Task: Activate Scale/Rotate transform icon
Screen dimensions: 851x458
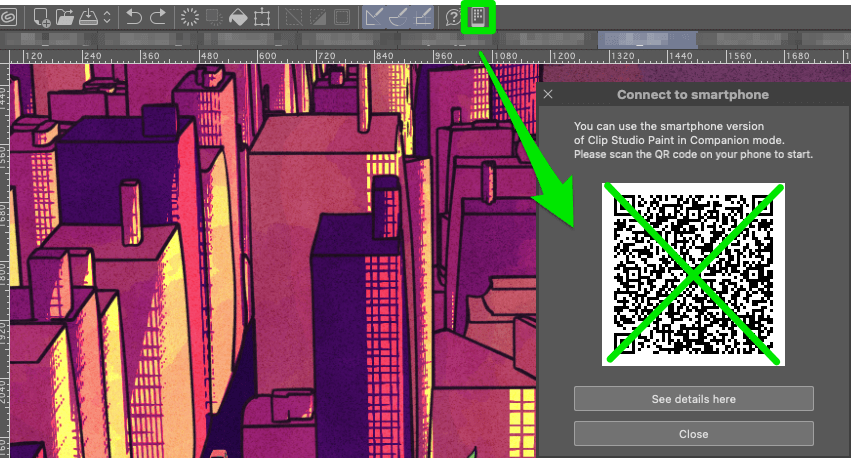Action: [262, 17]
